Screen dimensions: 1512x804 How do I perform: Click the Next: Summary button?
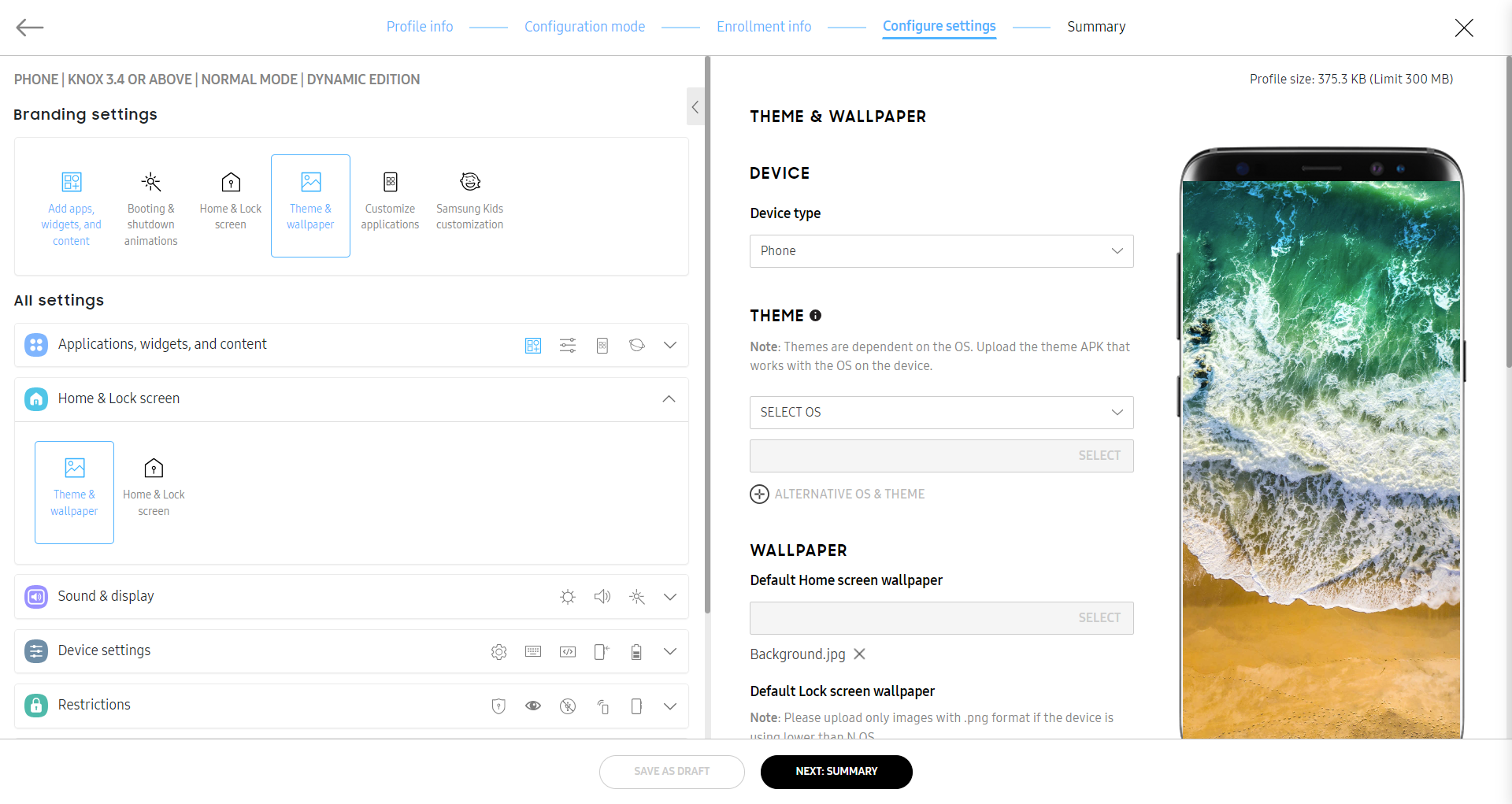[x=836, y=772]
